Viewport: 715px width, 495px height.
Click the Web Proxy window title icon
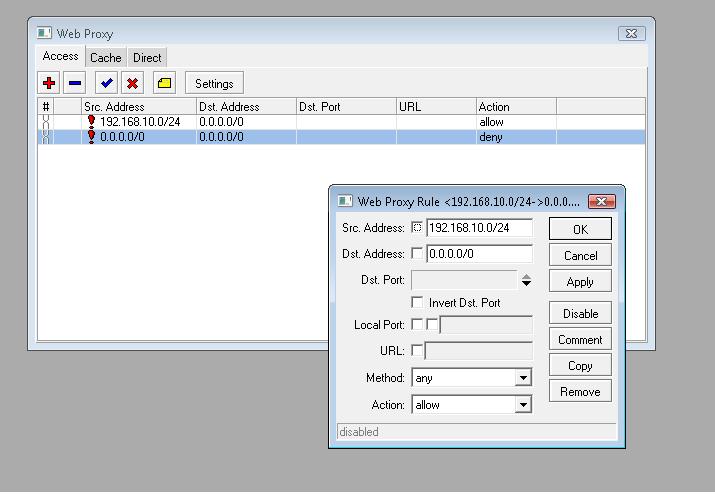pyautogui.click(x=44, y=33)
